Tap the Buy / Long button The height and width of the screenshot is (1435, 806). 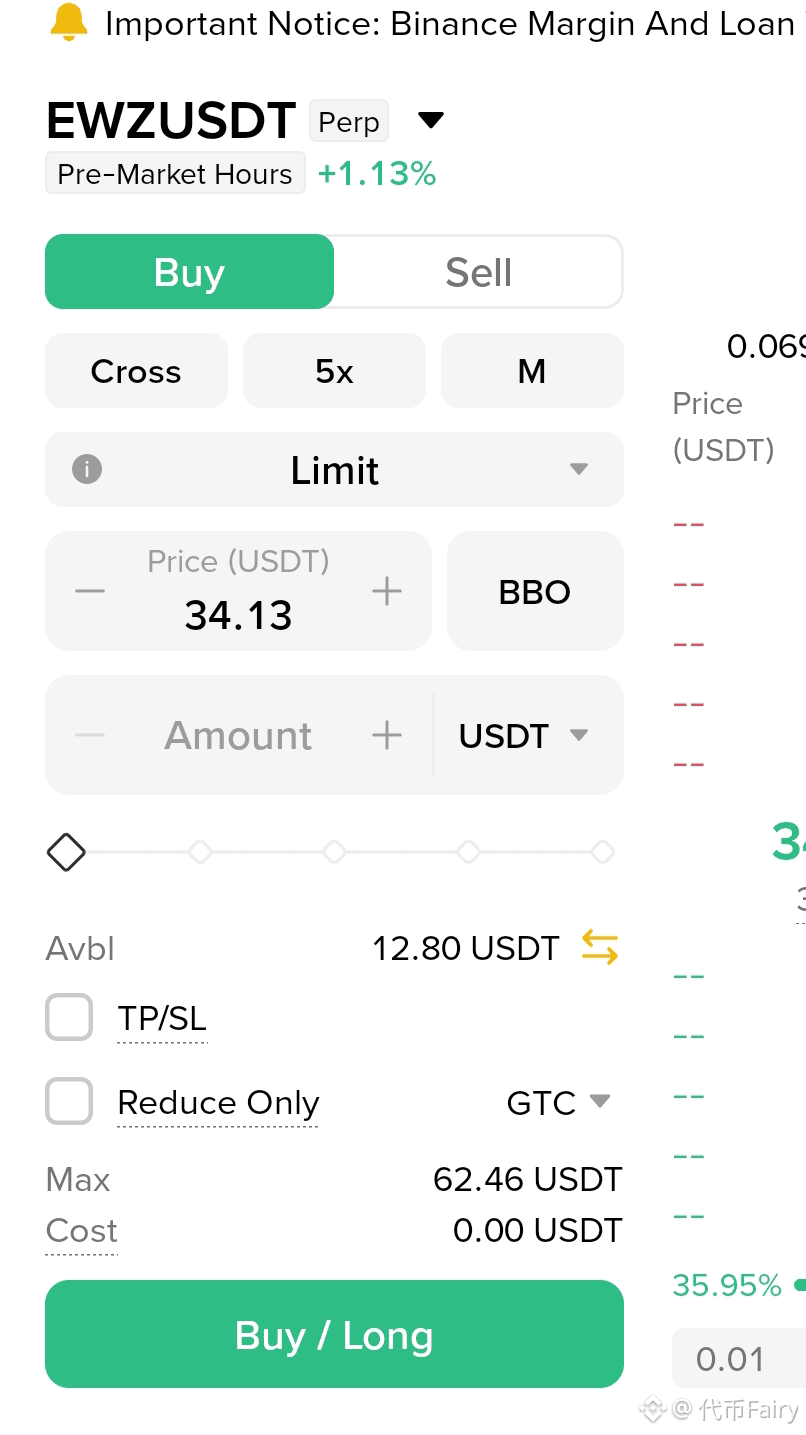click(334, 1334)
